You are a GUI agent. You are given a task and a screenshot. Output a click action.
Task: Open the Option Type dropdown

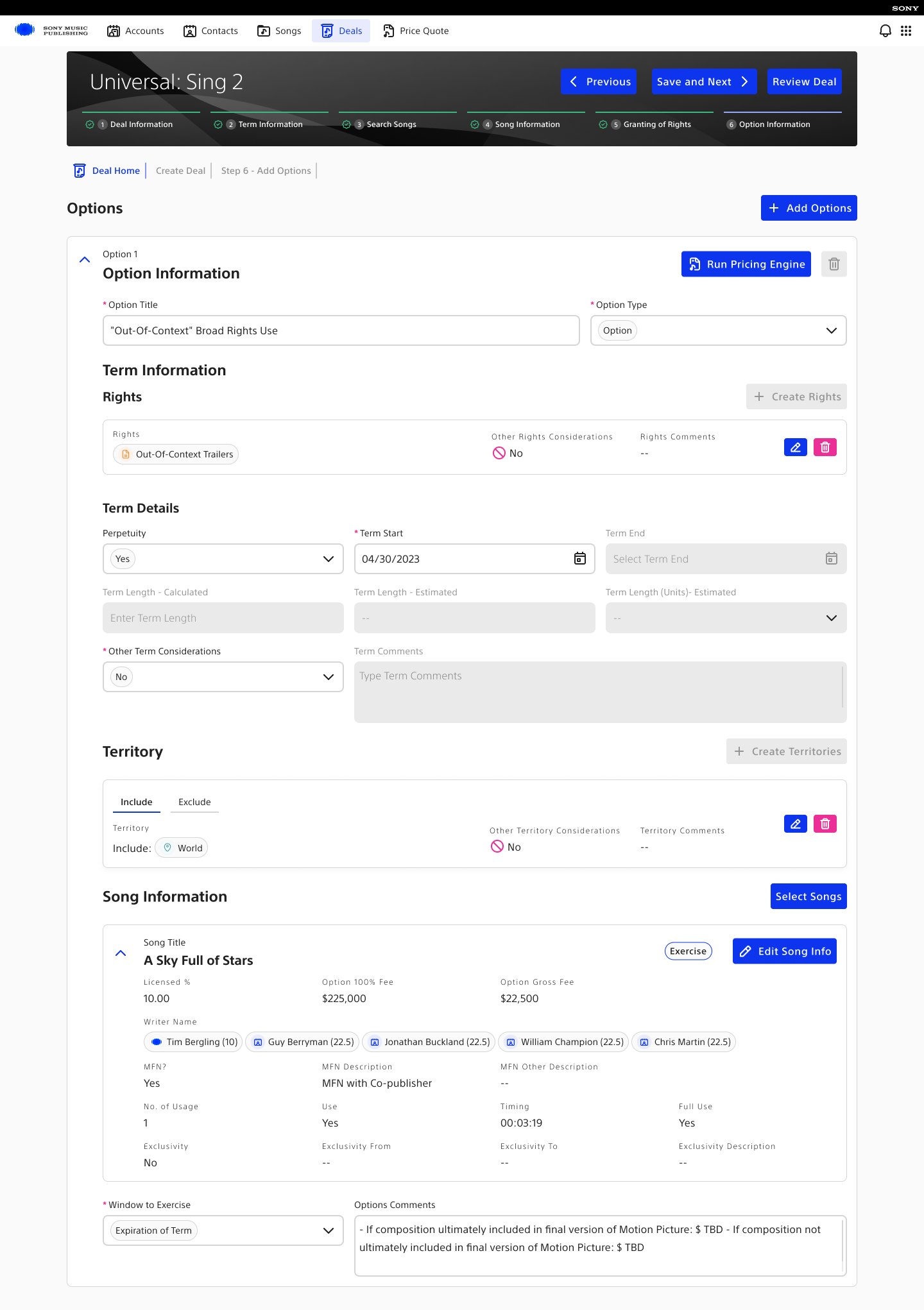pyautogui.click(x=719, y=330)
